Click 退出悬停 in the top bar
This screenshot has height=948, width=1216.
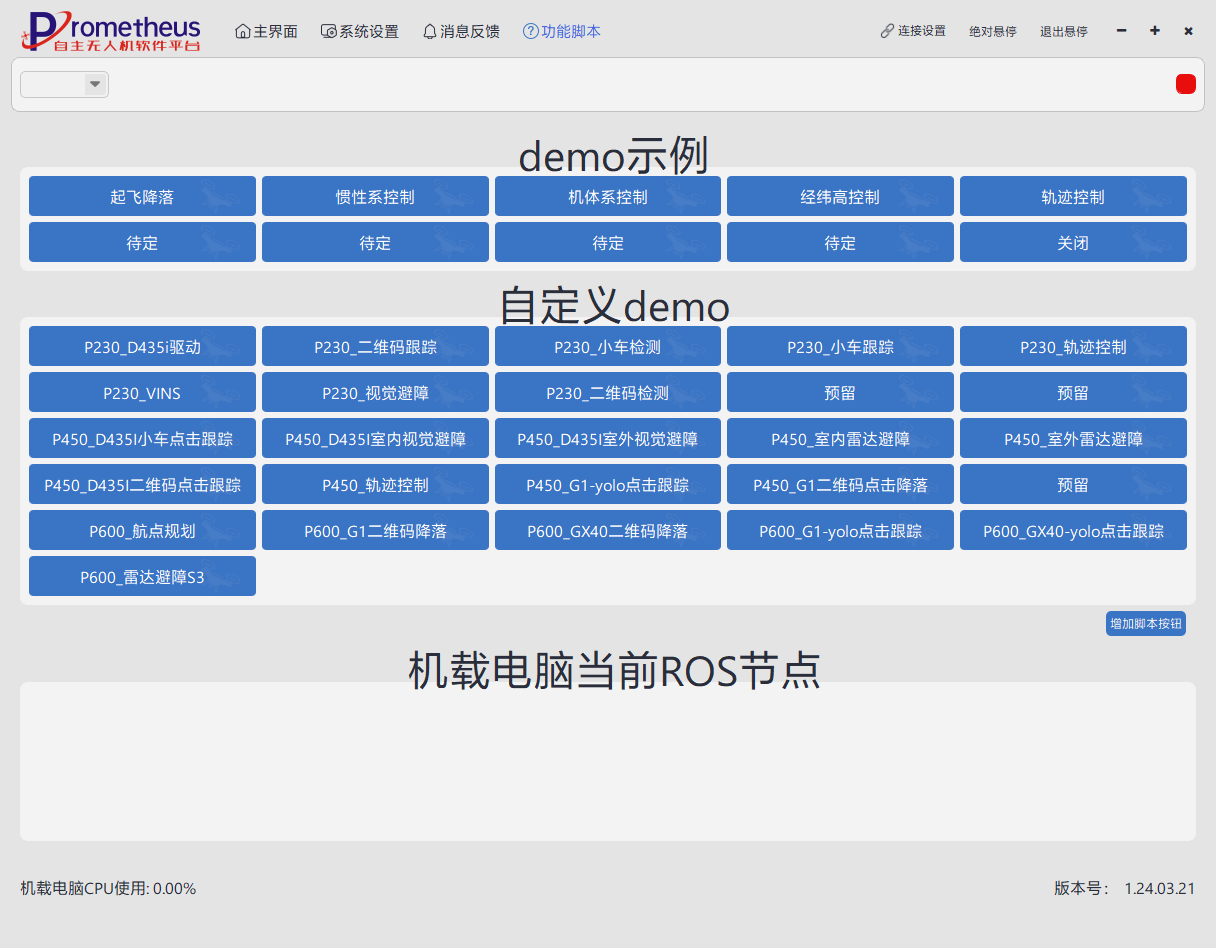pyautogui.click(x=1063, y=32)
